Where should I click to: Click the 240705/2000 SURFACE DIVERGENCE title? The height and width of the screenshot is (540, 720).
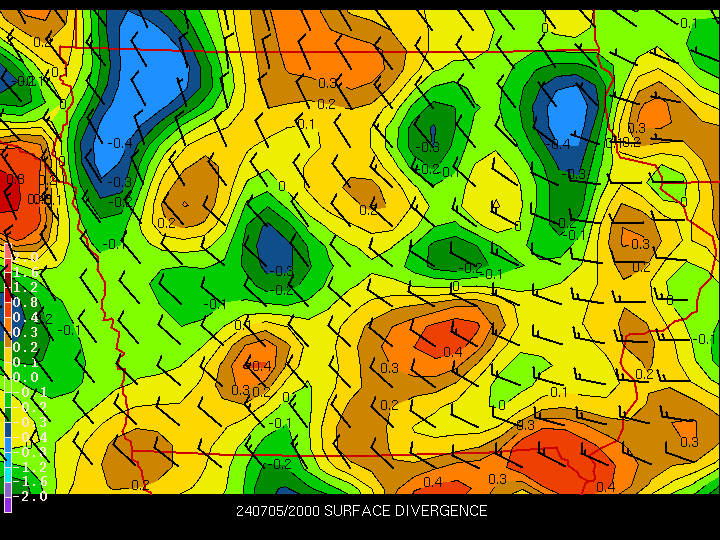tap(361, 511)
